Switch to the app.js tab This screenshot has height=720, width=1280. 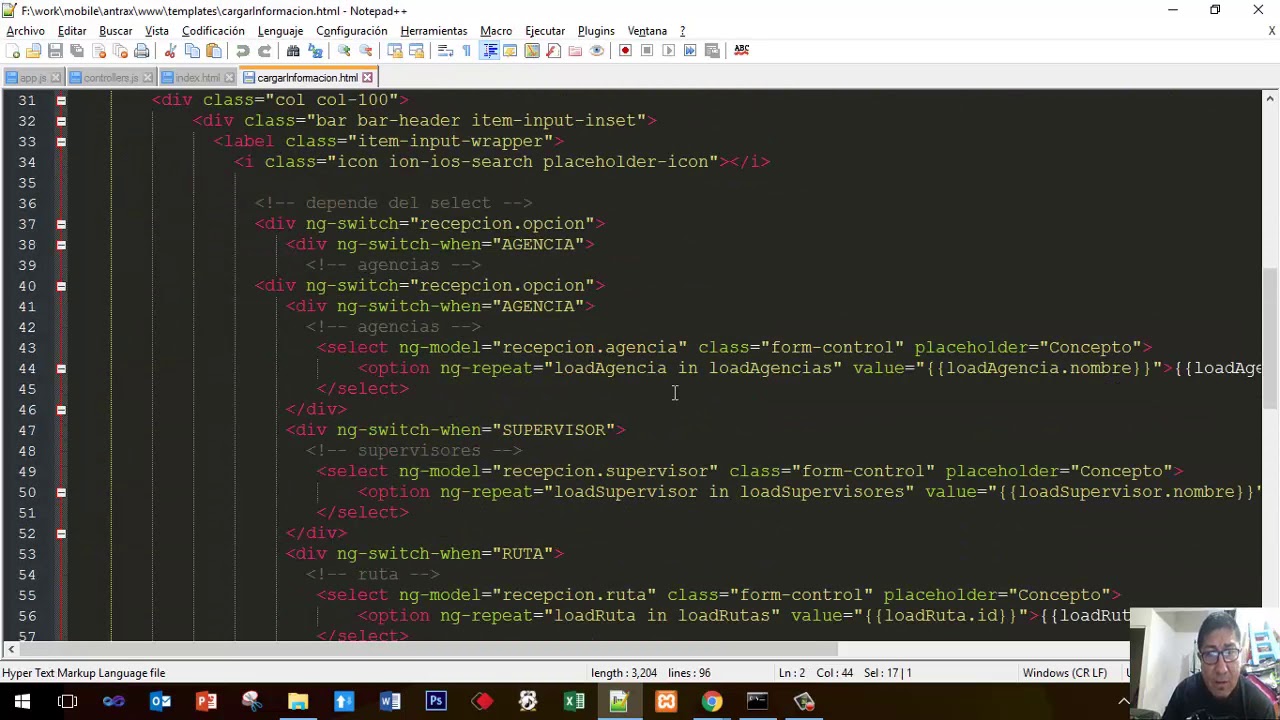pos(32,78)
